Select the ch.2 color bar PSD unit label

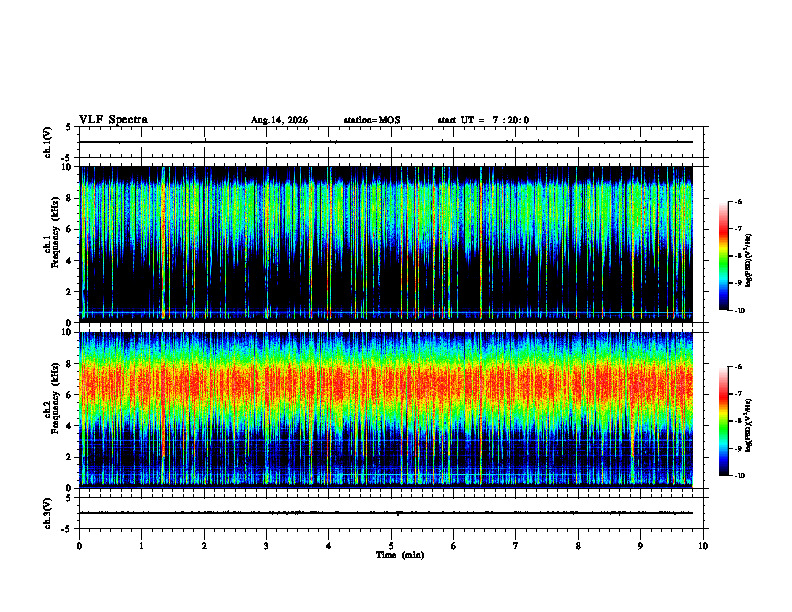tap(749, 426)
